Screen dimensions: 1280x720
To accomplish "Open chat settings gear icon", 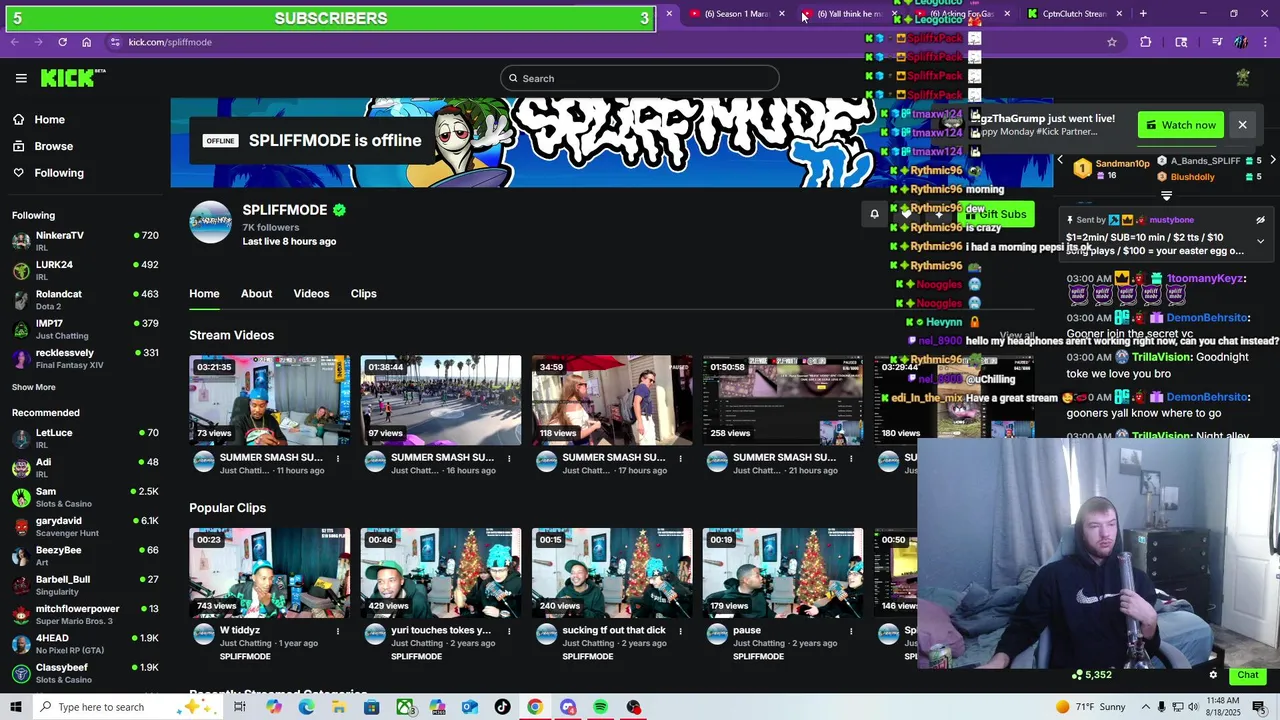I will click(x=1213, y=675).
